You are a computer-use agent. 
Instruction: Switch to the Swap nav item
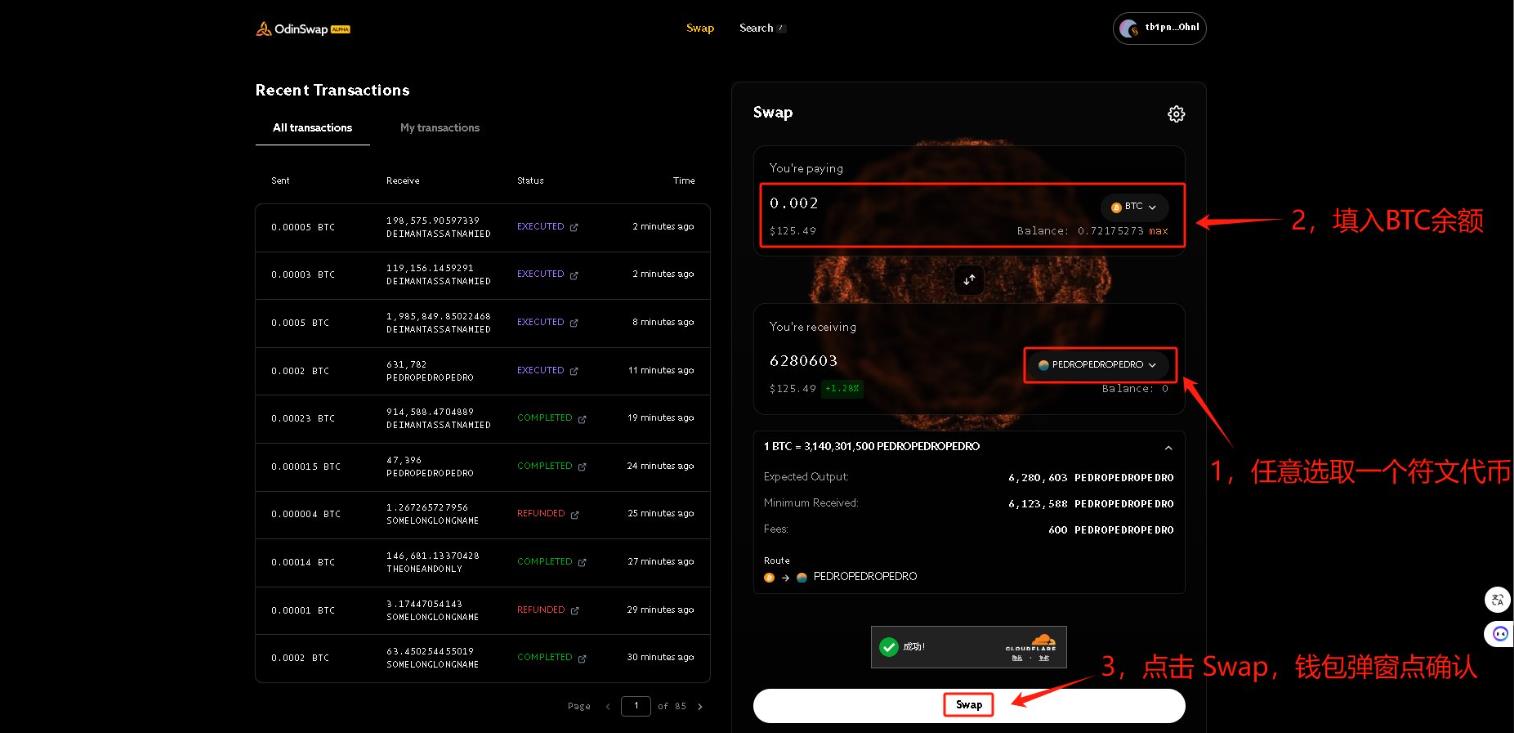(700, 28)
